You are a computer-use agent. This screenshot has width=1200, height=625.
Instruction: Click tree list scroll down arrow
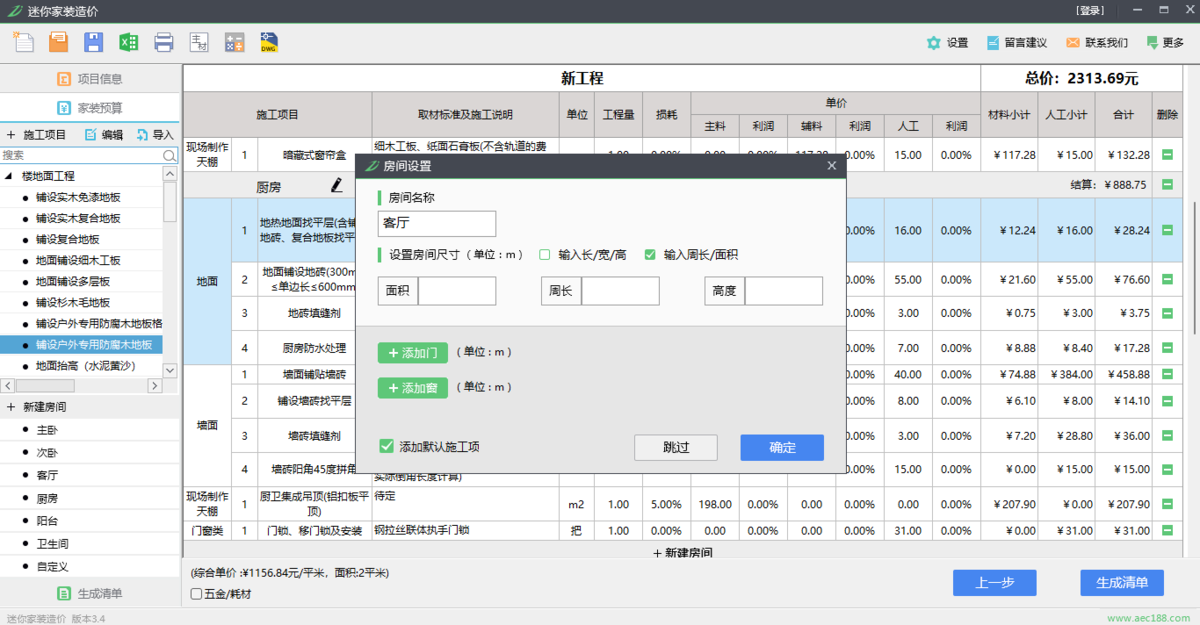coord(170,370)
